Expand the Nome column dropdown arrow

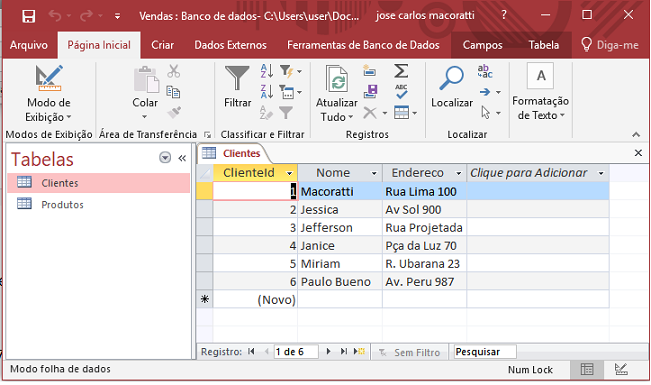(x=374, y=173)
